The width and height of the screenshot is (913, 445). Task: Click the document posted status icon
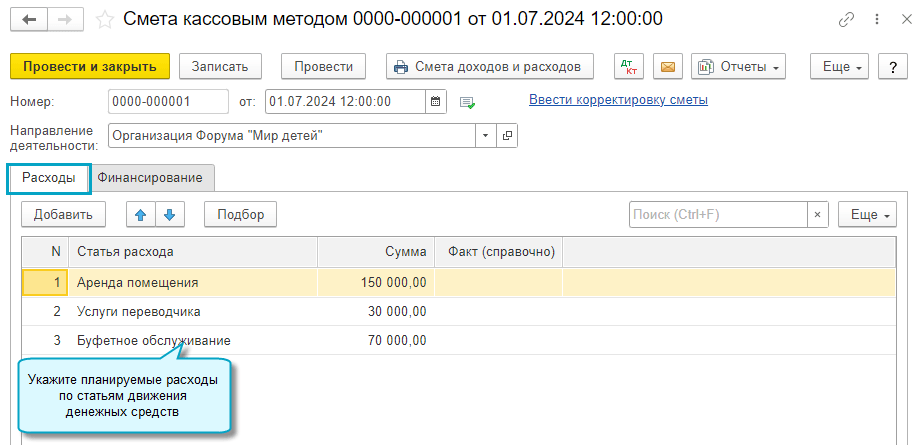[467, 102]
